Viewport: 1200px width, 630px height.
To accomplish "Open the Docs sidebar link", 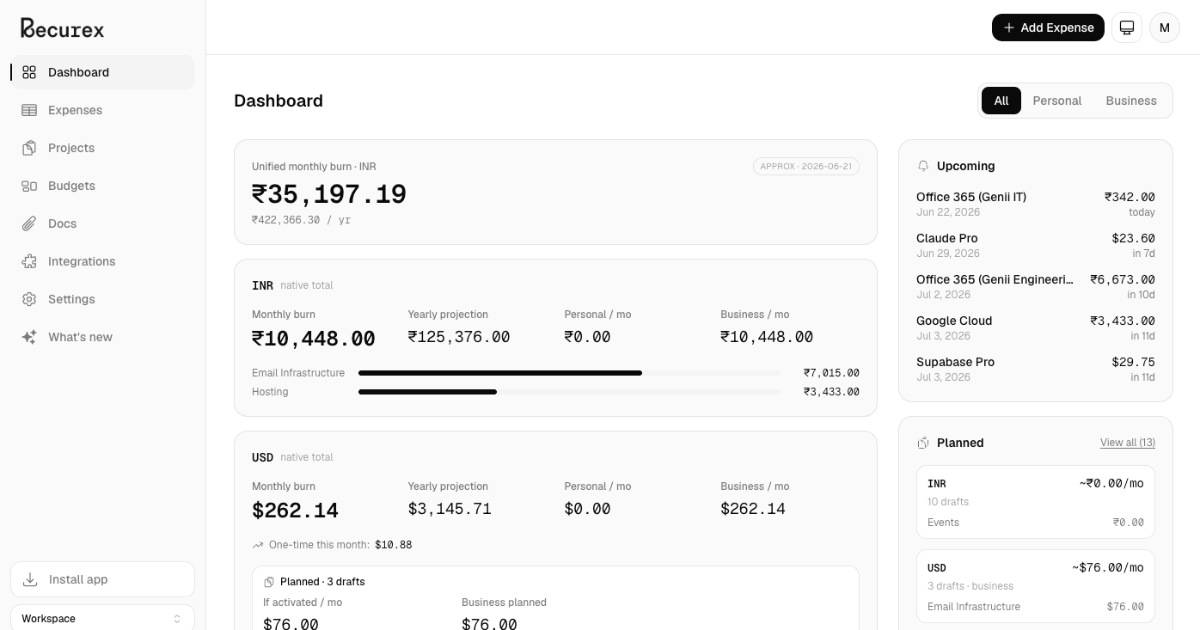I will tap(102, 224).
